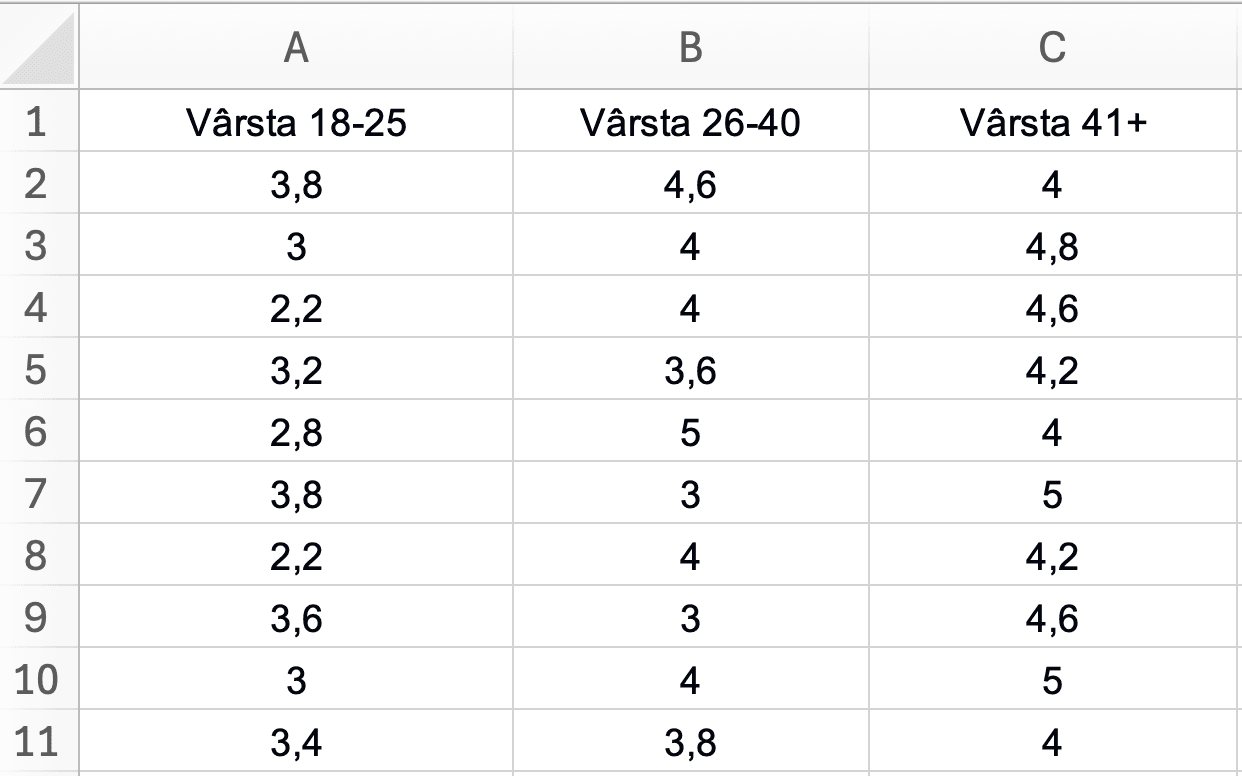Image resolution: width=1242 pixels, height=776 pixels.
Task: Select cell B5 containing 3,6
Action: (690, 370)
